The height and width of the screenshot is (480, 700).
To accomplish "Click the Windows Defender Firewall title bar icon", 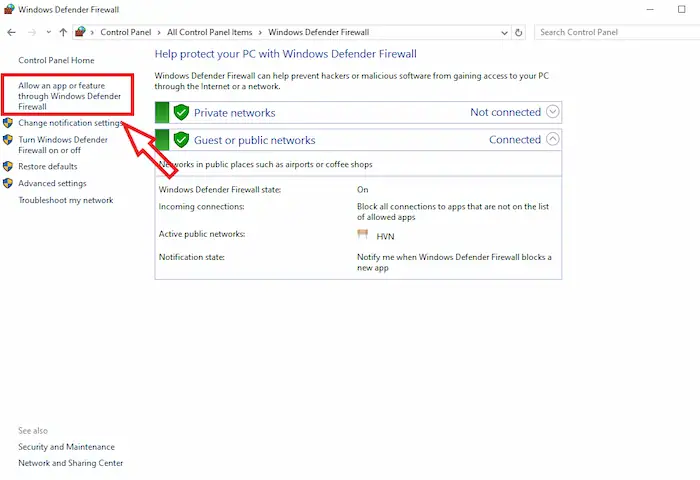I will pyautogui.click(x=8, y=9).
